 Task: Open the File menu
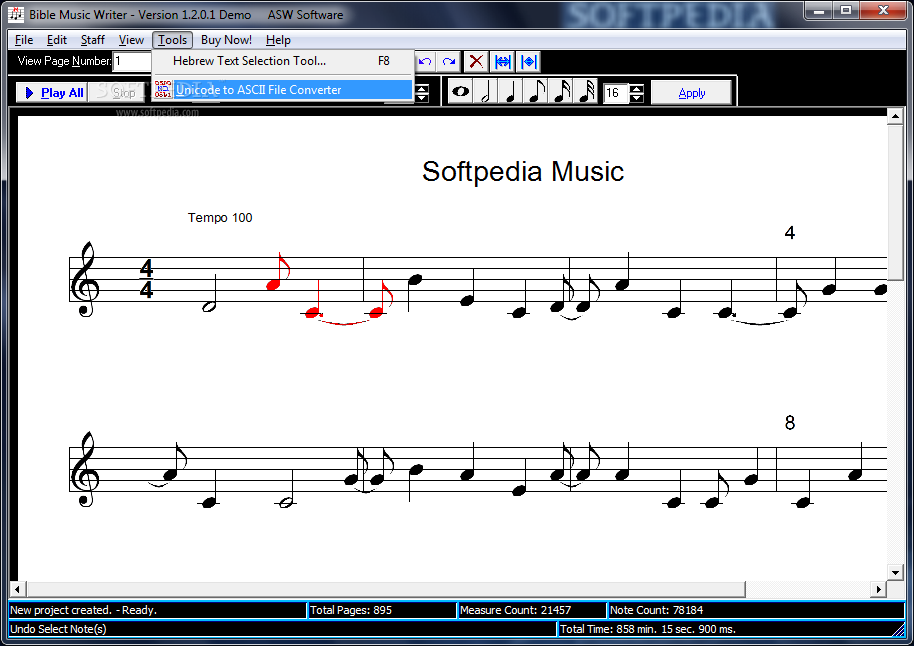(x=24, y=40)
